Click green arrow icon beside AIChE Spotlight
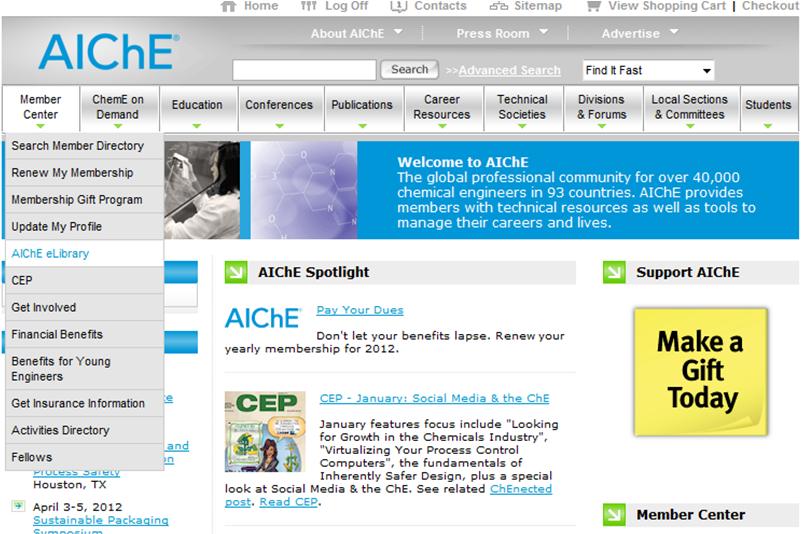The width and height of the screenshot is (802, 534). click(236, 272)
